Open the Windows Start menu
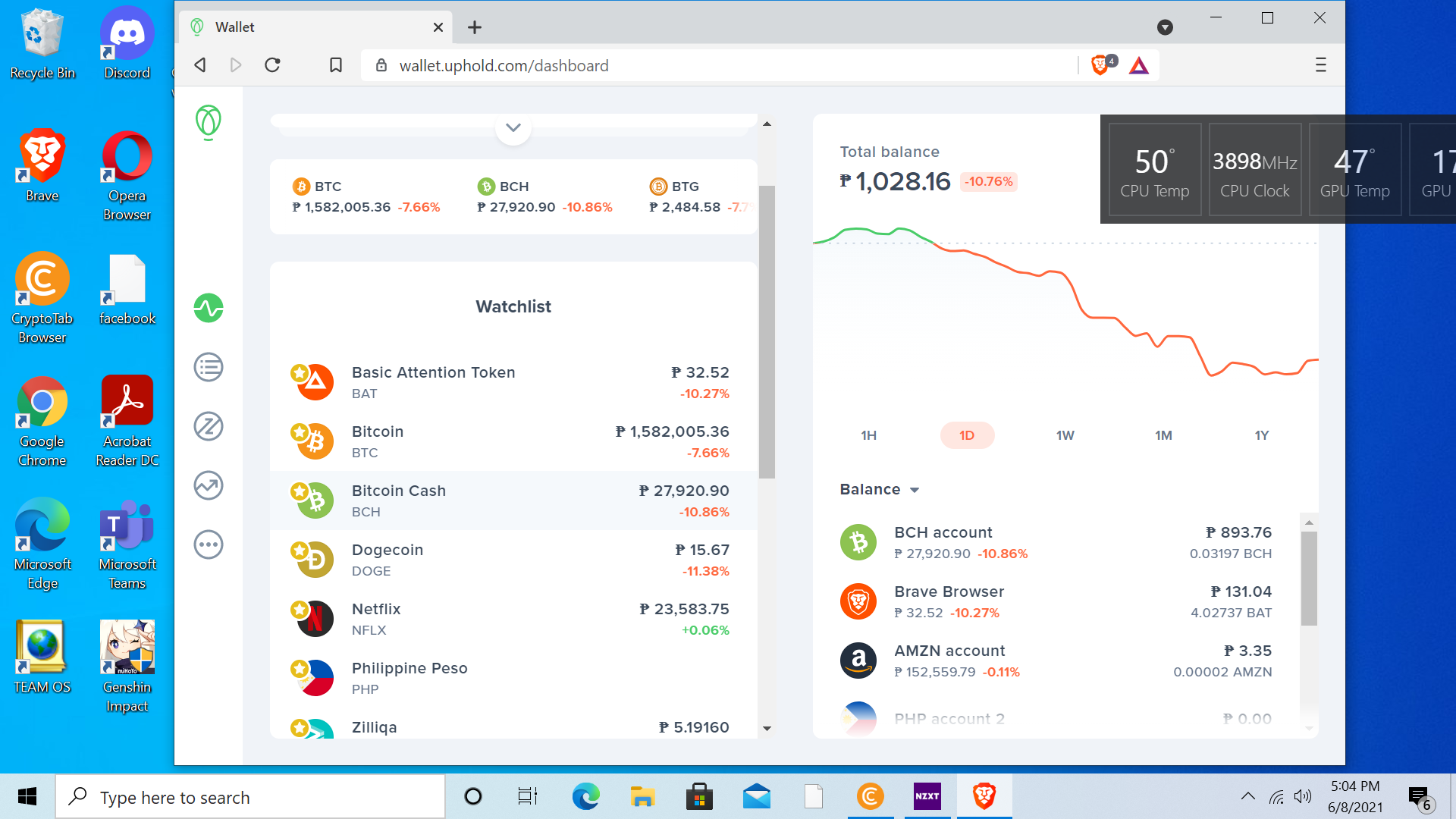The height and width of the screenshot is (819, 1456). tap(27, 797)
